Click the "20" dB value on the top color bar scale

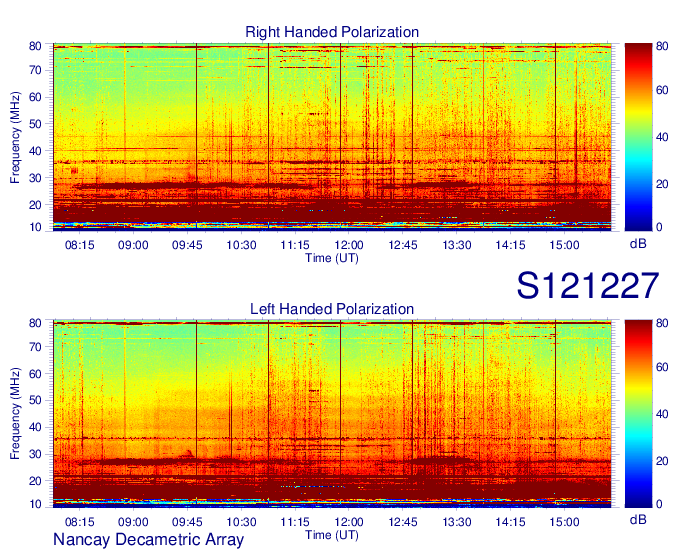point(662,184)
